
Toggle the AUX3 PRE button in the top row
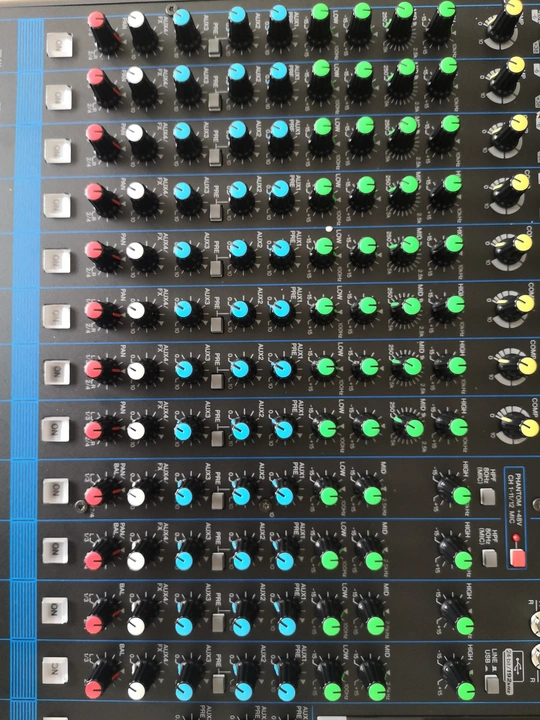pos(215,48)
